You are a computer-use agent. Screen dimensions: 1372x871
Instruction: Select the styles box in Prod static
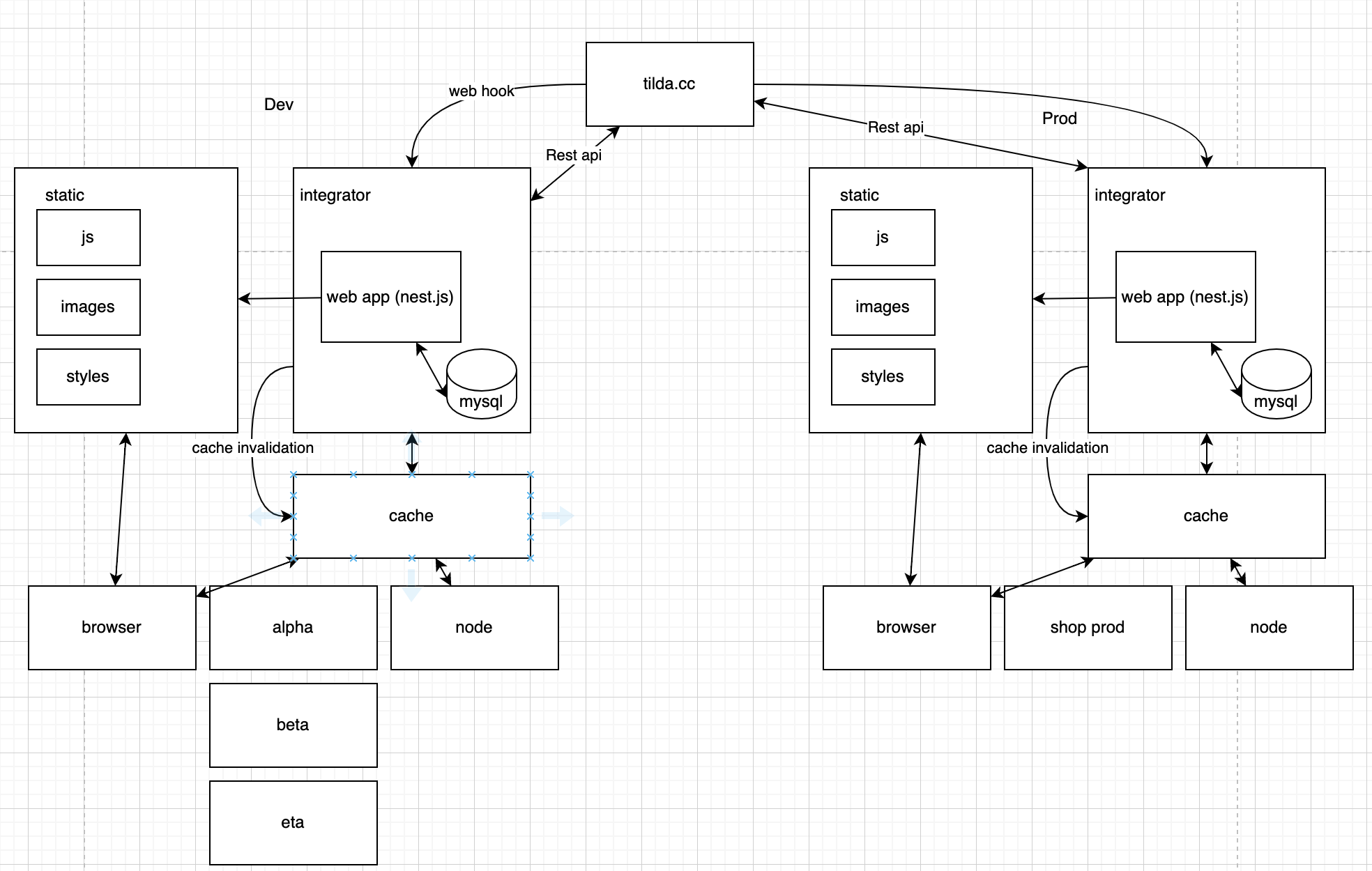pos(883,376)
